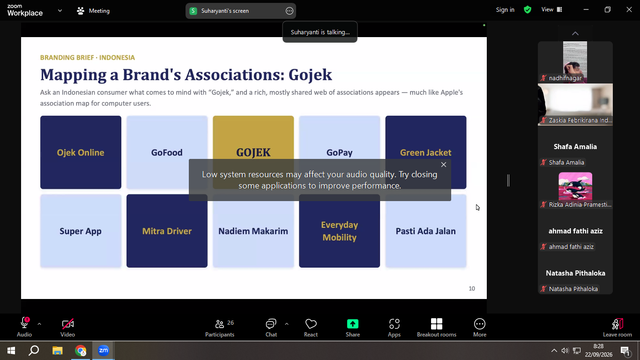Viewport: 640px width, 360px height.
Task: Open the Apps panel
Action: [x=394, y=327]
